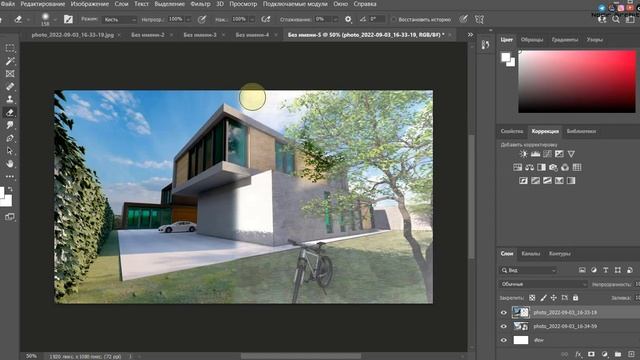
Task: Click the symmetry butterfly icon
Action: click(479, 19)
